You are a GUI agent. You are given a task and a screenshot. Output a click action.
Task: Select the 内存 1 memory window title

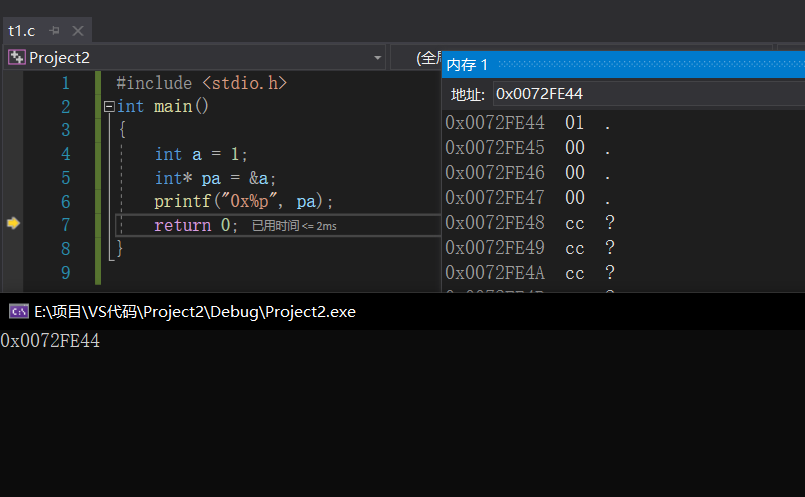(467, 65)
